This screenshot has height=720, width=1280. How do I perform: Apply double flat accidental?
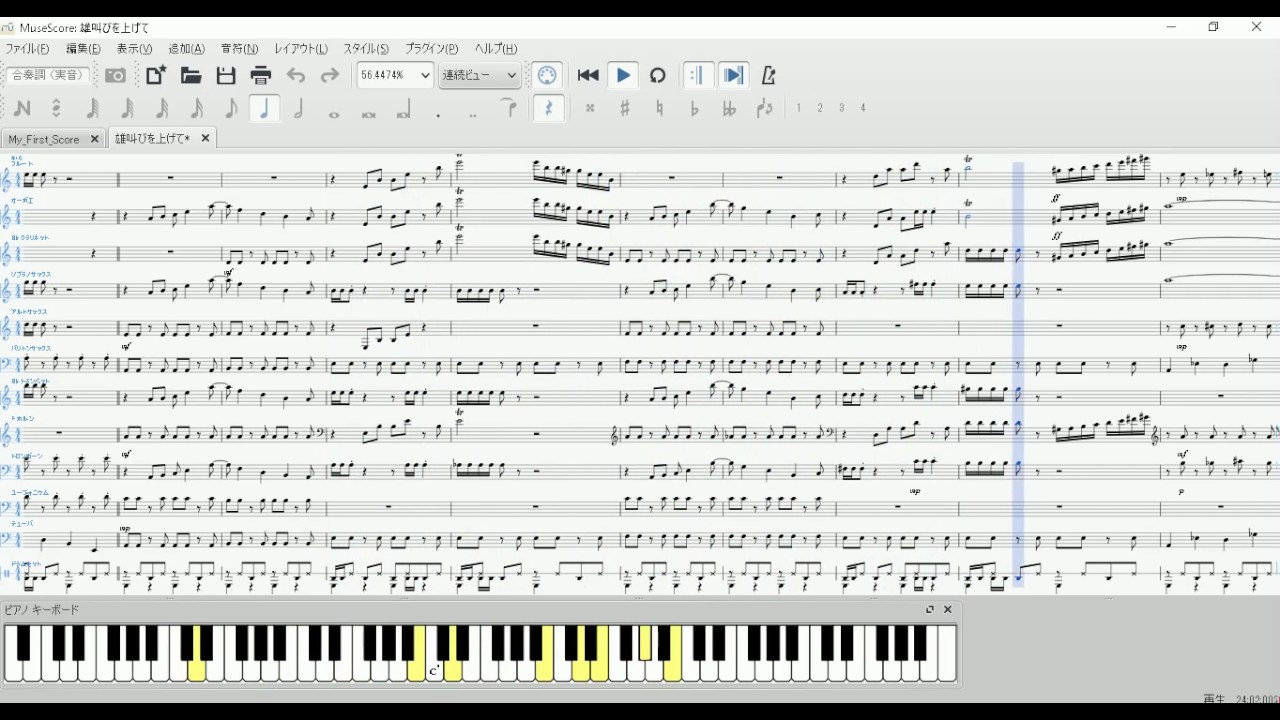point(729,108)
